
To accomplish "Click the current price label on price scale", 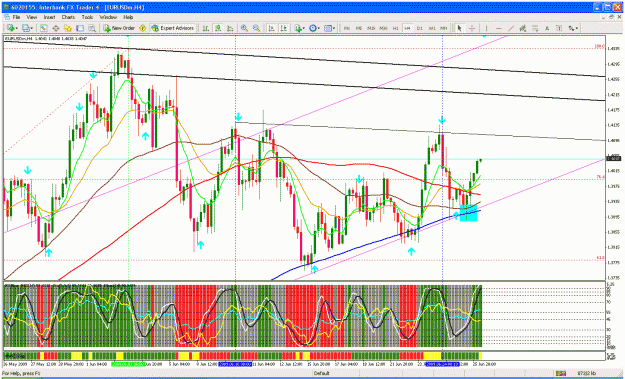I will click(x=613, y=159).
